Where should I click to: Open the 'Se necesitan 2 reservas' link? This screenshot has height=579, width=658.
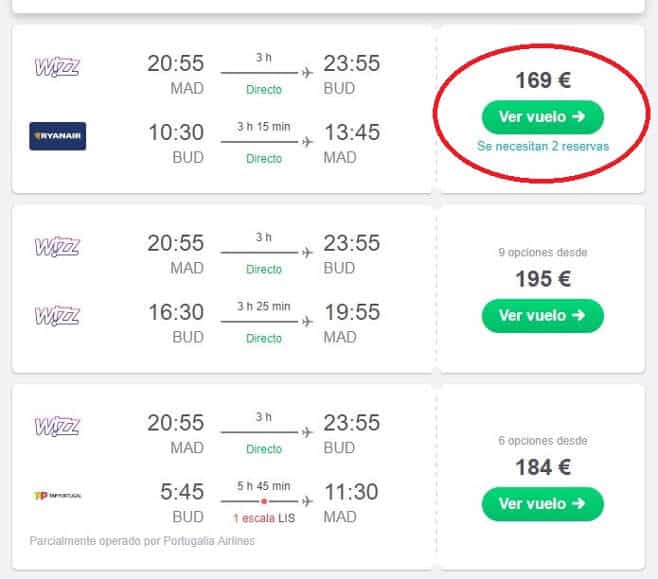pos(543,147)
